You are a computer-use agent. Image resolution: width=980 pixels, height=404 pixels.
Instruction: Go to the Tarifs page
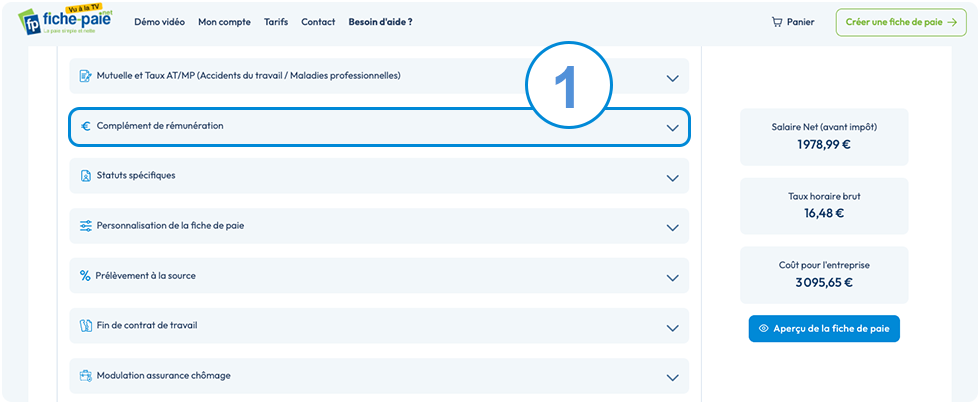pyautogui.click(x=276, y=22)
